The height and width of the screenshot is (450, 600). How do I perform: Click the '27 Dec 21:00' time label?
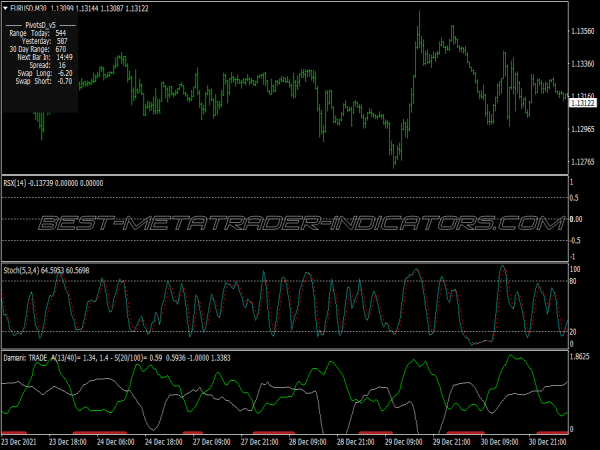(260, 442)
